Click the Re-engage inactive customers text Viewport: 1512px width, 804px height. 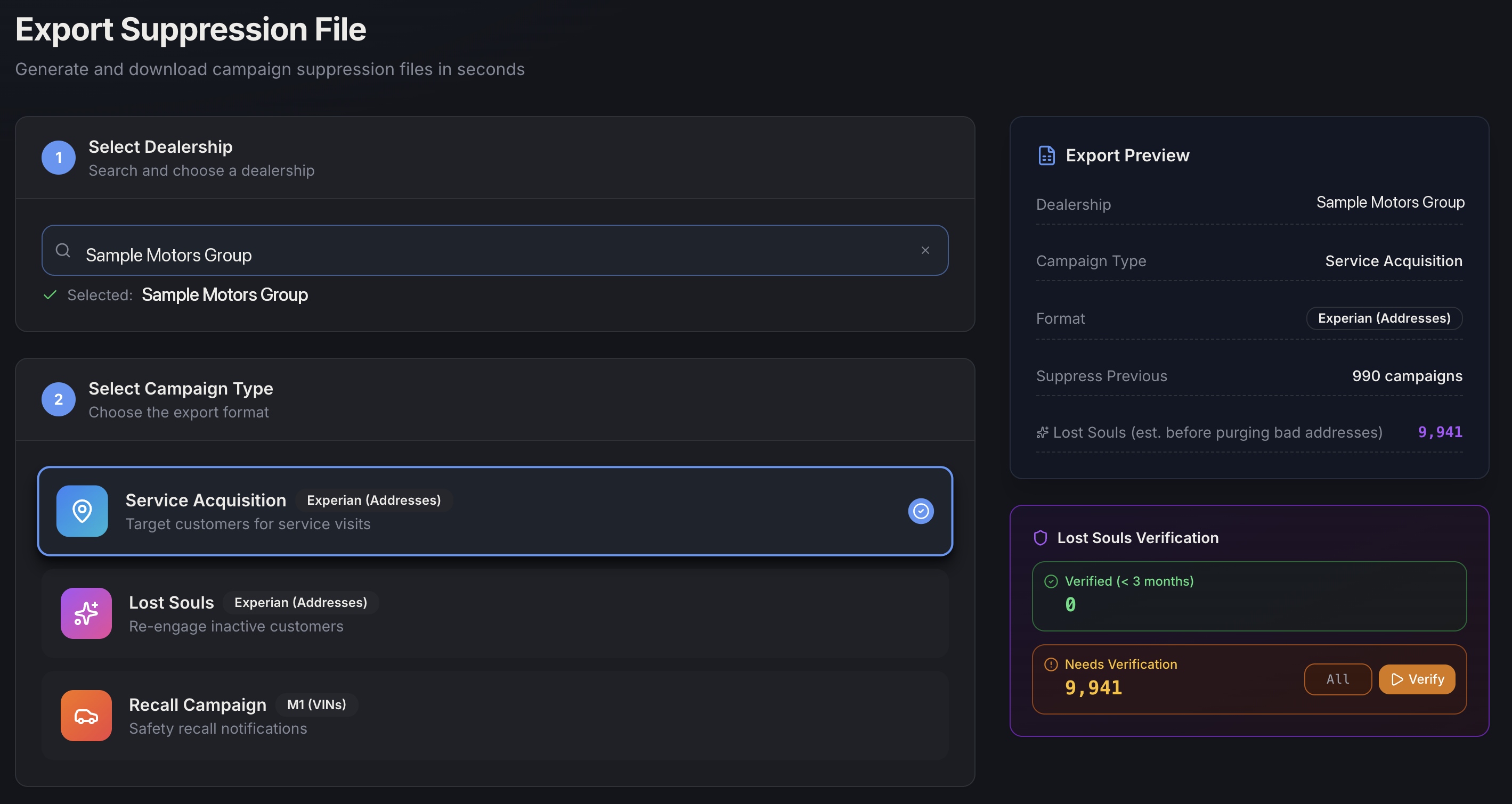[x=236, y=626]
